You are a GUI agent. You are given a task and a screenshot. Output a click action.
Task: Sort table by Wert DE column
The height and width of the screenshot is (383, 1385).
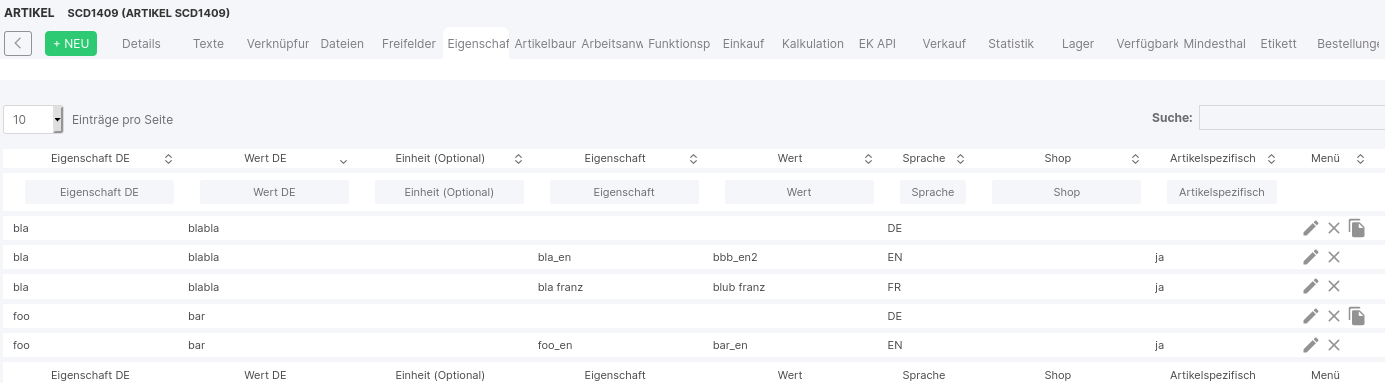click(265, 158)
